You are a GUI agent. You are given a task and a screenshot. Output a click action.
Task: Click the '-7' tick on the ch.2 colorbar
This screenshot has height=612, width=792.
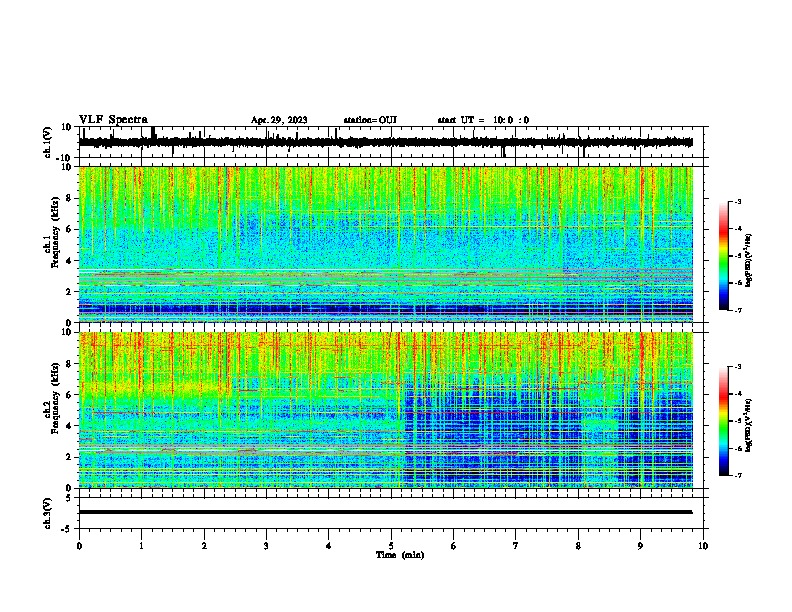pos(737,476)
